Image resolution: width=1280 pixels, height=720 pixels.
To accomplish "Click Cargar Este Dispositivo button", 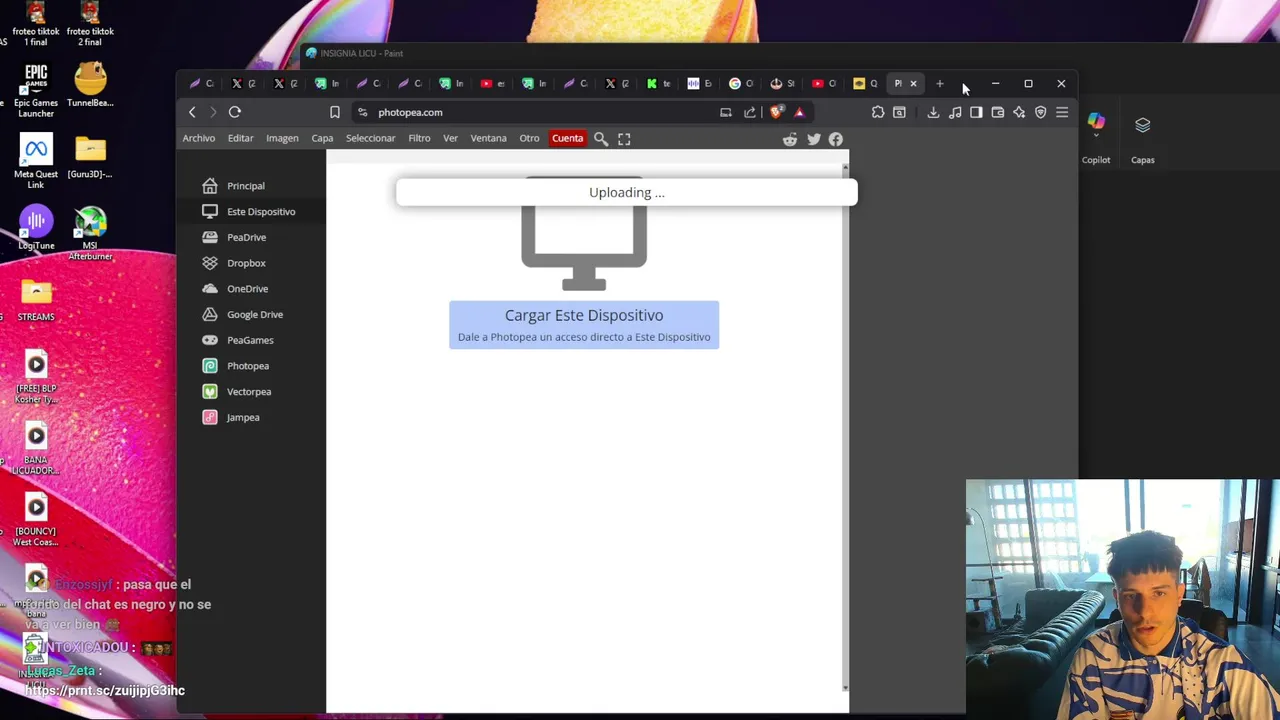I will coord(584,325).
